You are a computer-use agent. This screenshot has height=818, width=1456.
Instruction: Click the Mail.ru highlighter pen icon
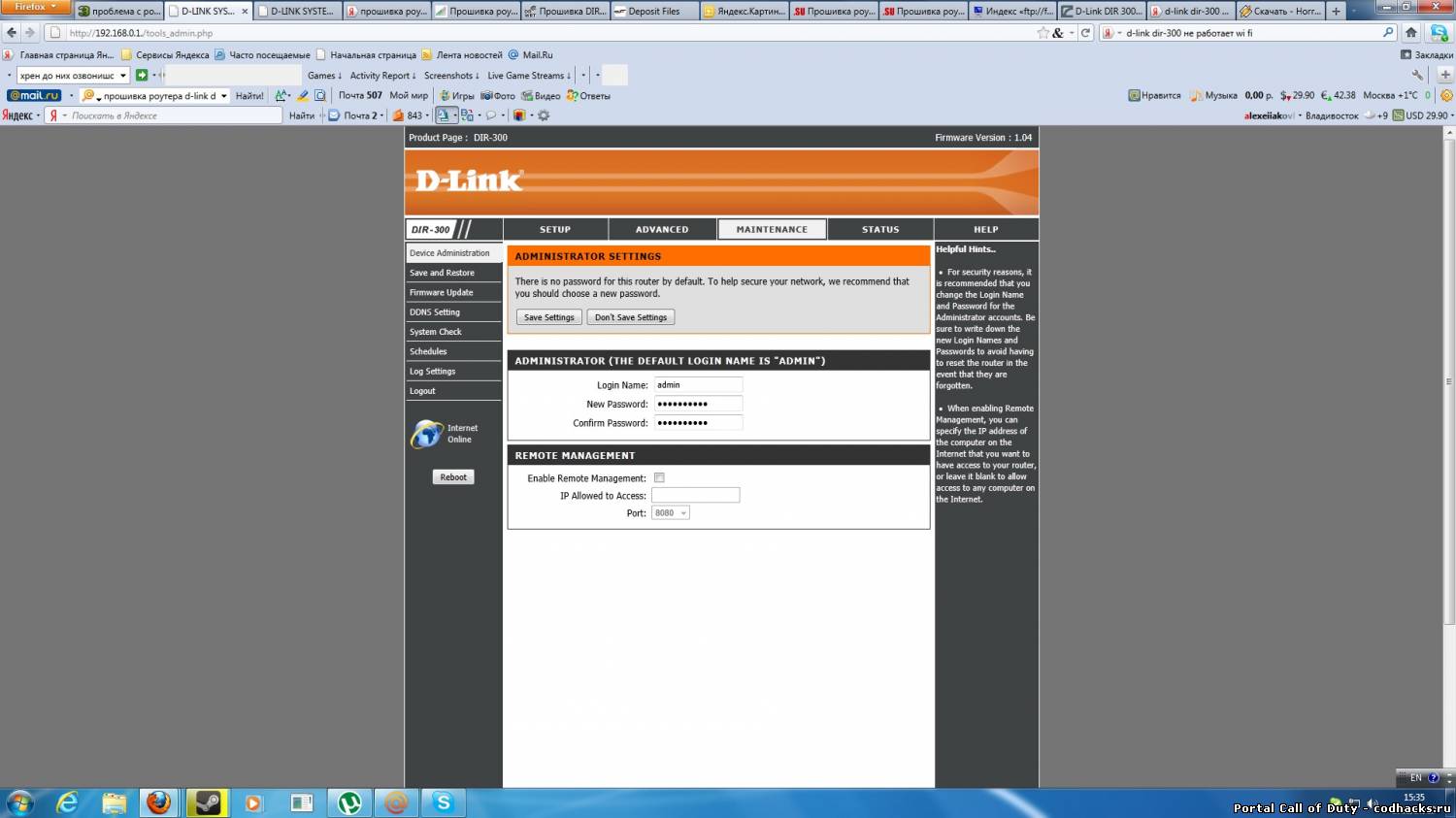coord(303,95)
